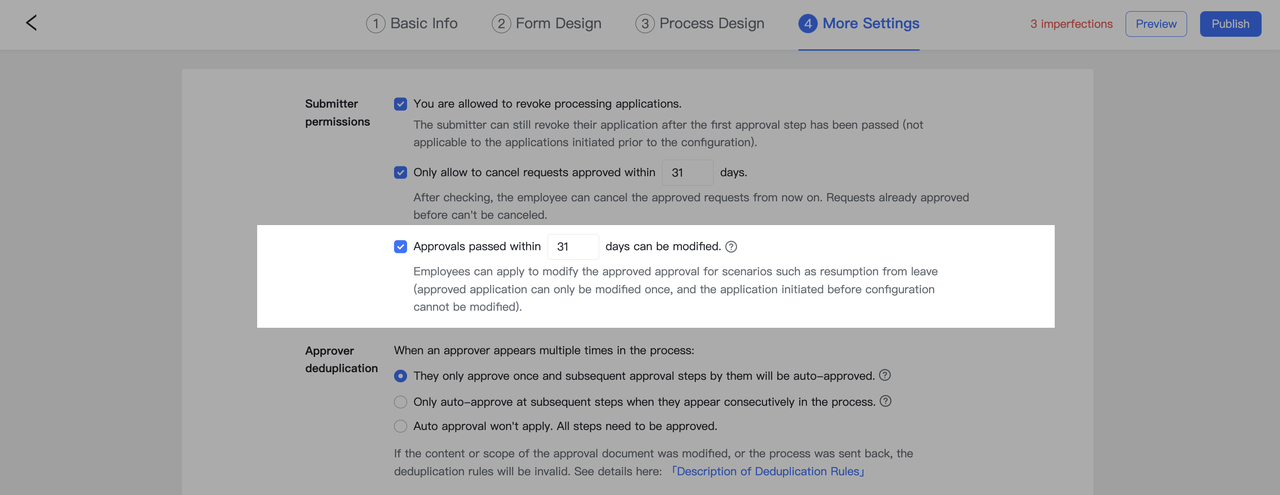Open the Form Design tab

(x=558, y=23)
